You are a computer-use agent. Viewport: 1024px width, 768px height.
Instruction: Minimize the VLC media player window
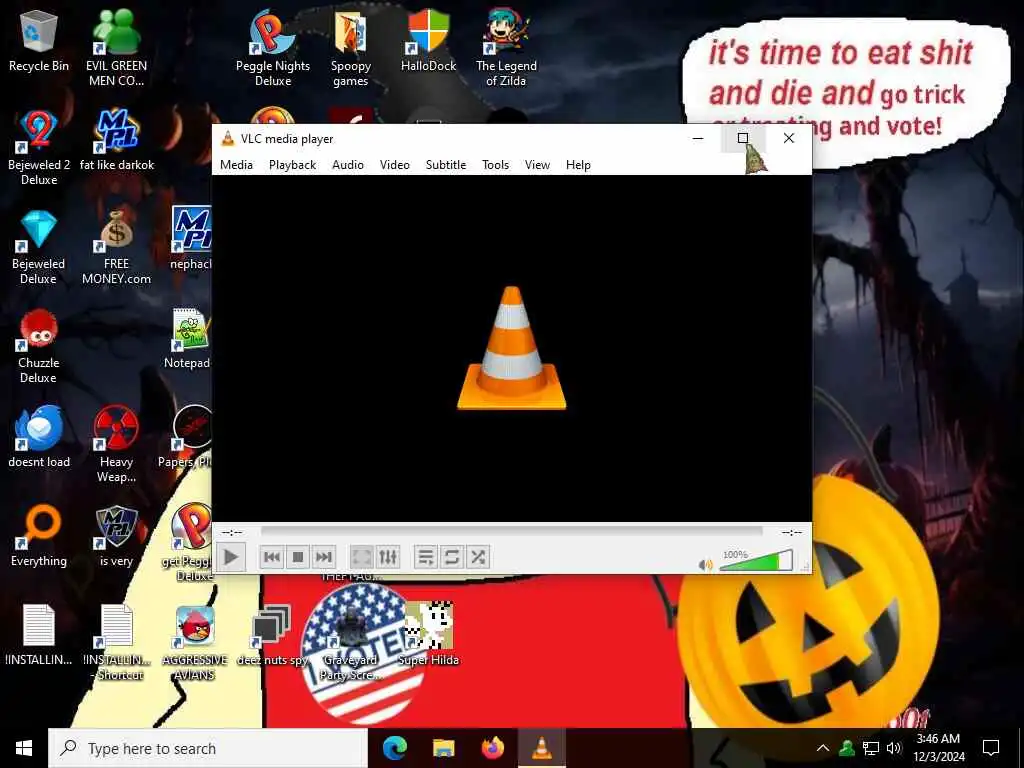pyautogui.click(x=697, y=138)
